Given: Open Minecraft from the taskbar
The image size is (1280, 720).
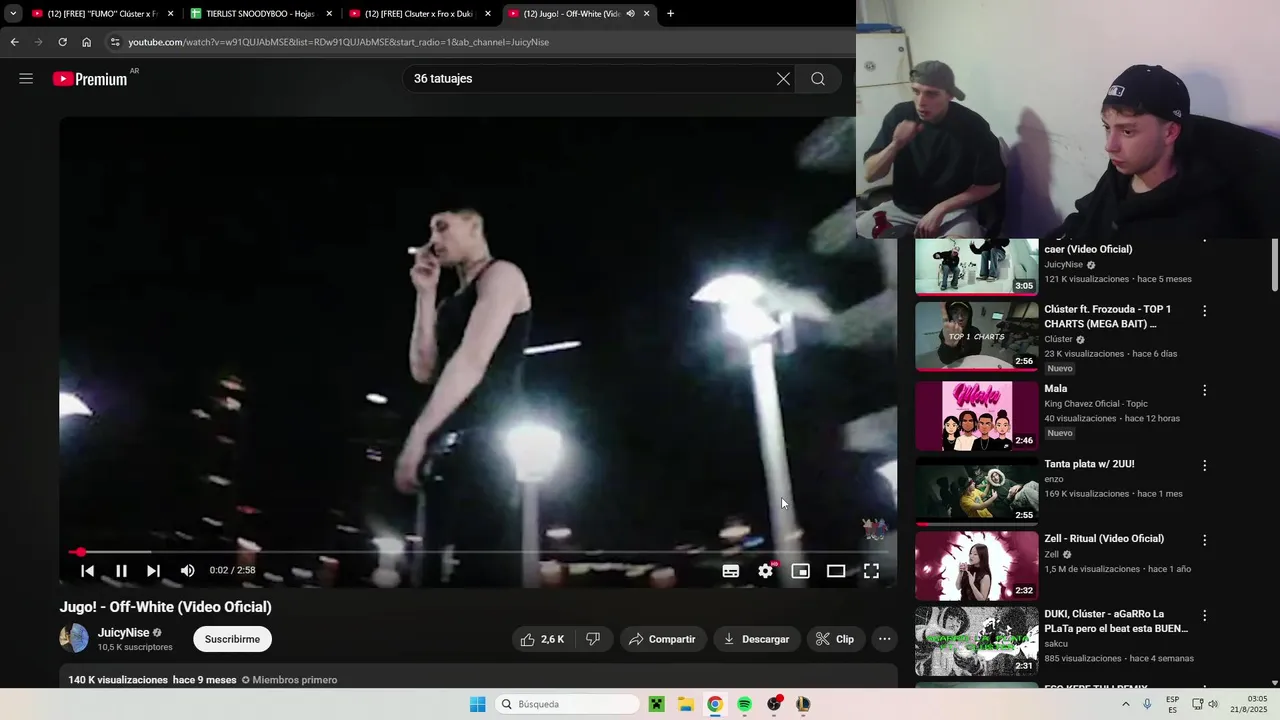Looking at the screenshot, I should click(656, 704).
